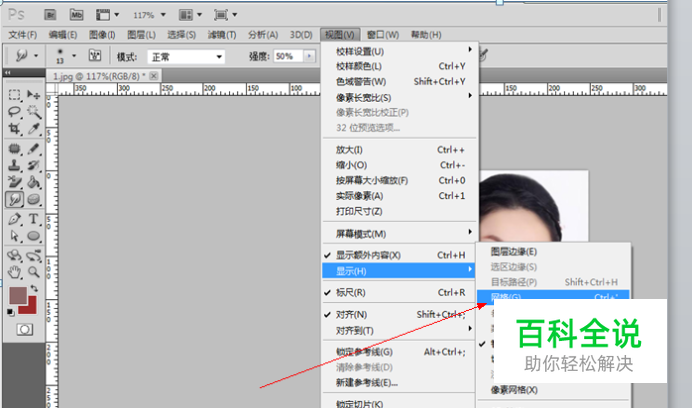692x408 pixels.
Task: Collapse the toolbox with double-arrow
Action: [x=8, y=72]
